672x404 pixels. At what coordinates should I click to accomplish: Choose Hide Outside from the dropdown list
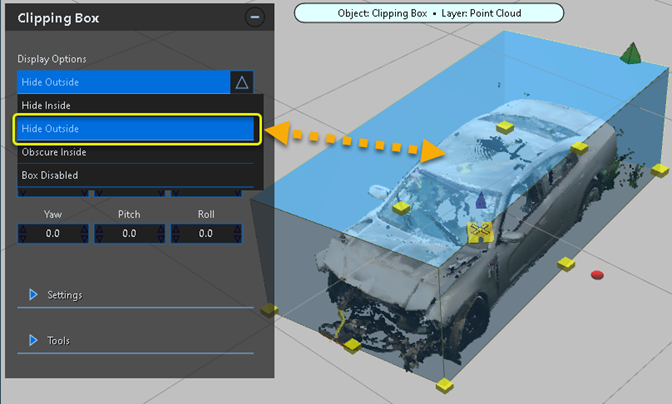point(135,129)
